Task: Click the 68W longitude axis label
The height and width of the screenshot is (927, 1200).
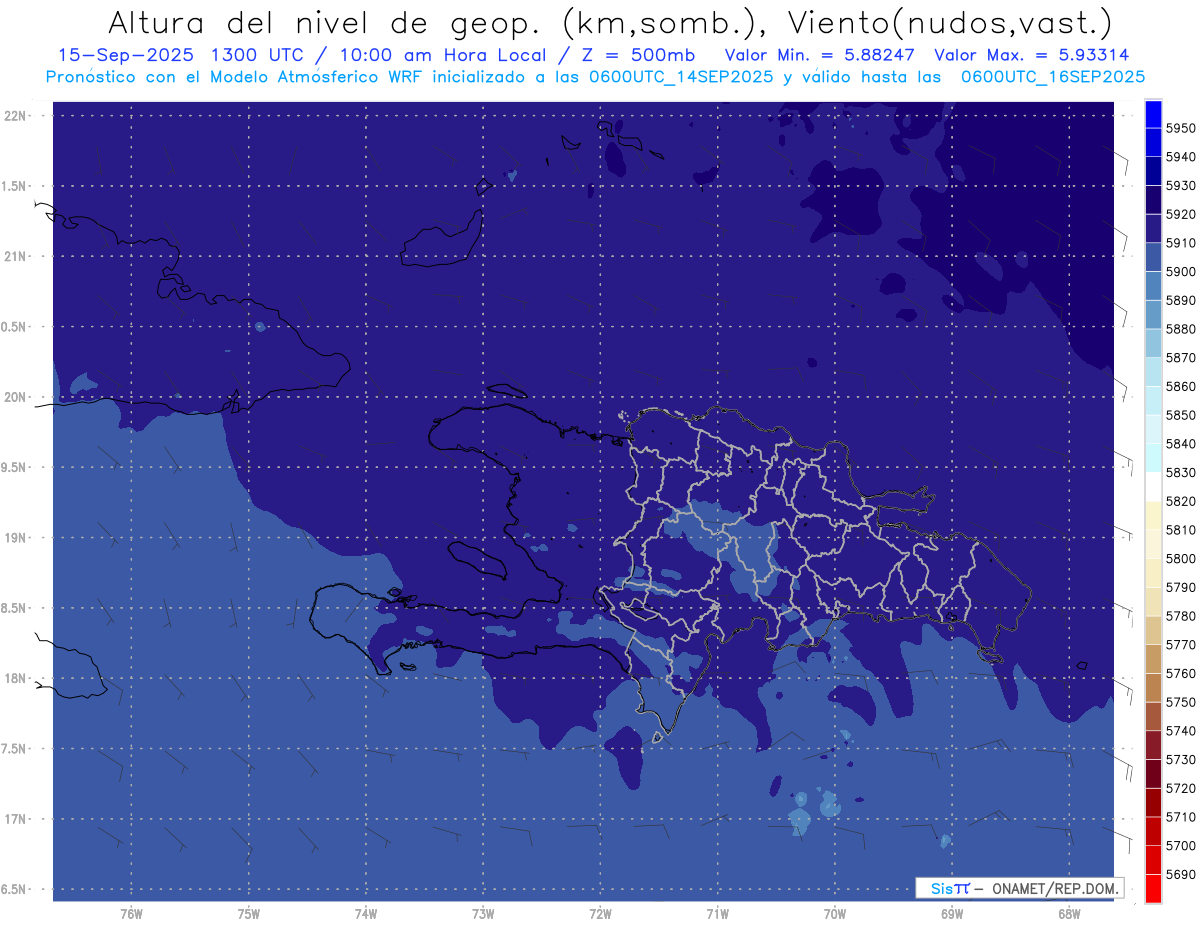Action: pyautogui.click(x=1069, y=914)
